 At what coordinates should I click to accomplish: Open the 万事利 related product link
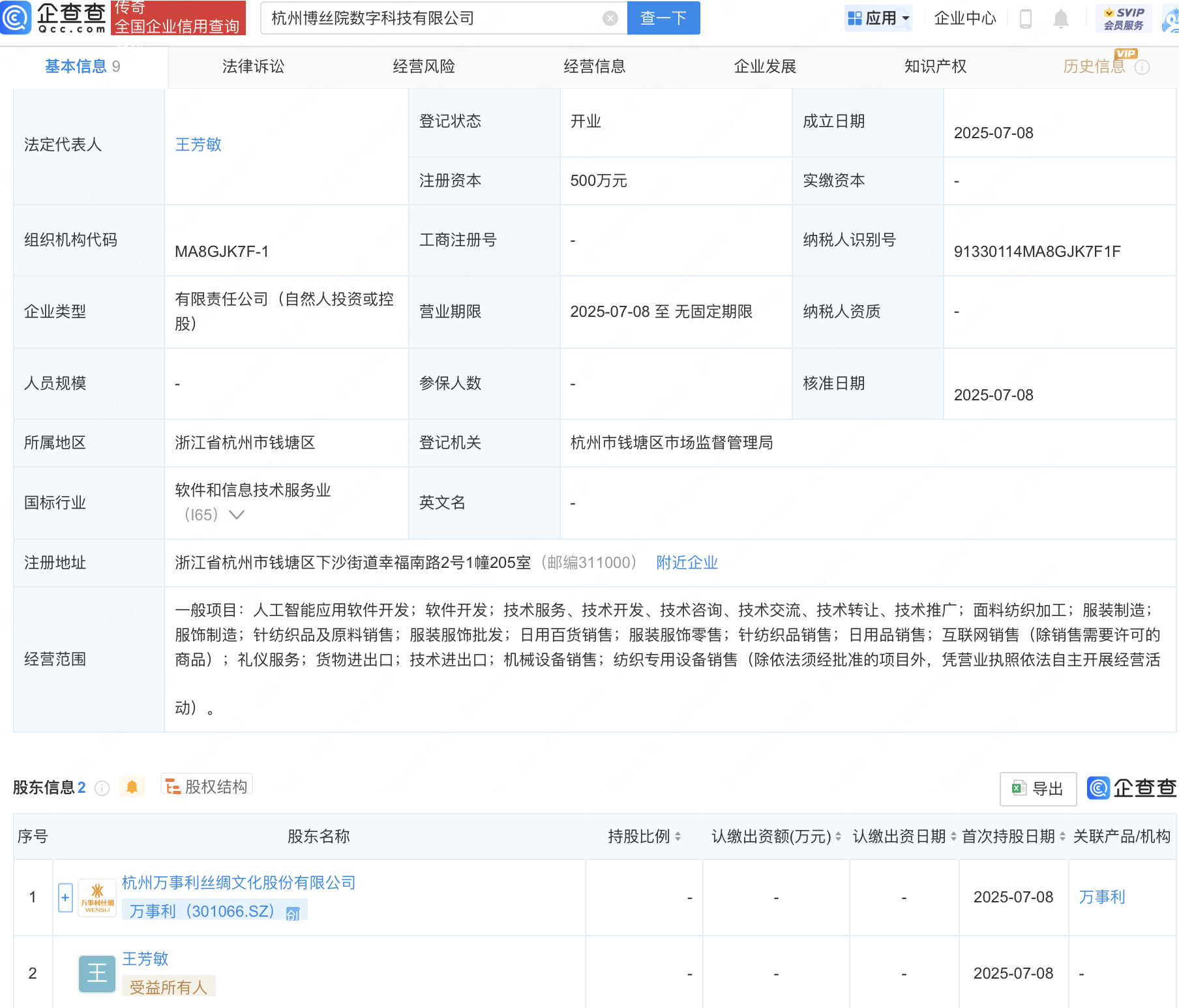(1102, 897)
